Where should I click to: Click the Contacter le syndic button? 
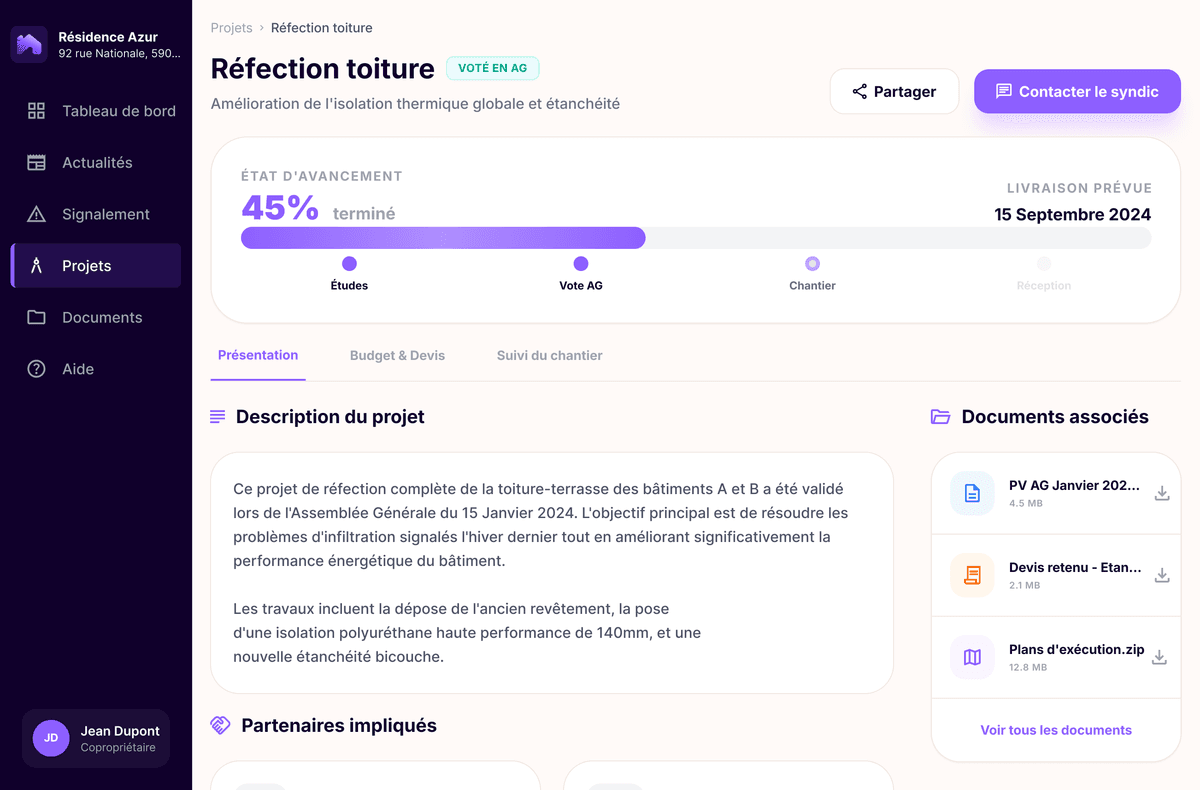[1077, 91]
